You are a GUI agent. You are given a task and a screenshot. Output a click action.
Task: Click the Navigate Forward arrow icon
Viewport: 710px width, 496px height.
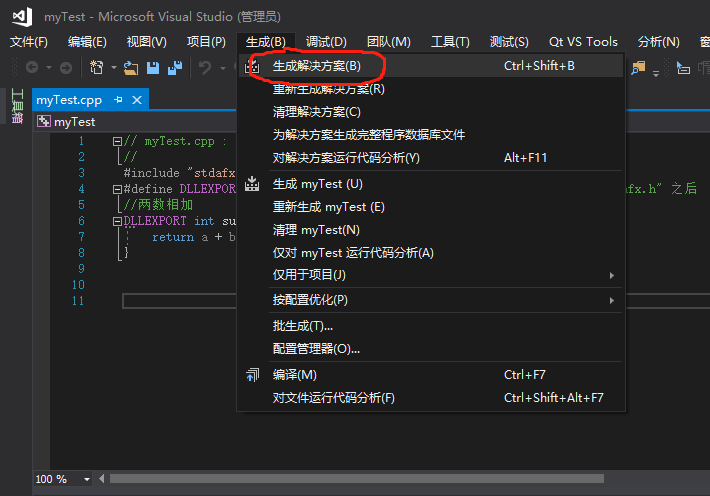pos(66,67)
